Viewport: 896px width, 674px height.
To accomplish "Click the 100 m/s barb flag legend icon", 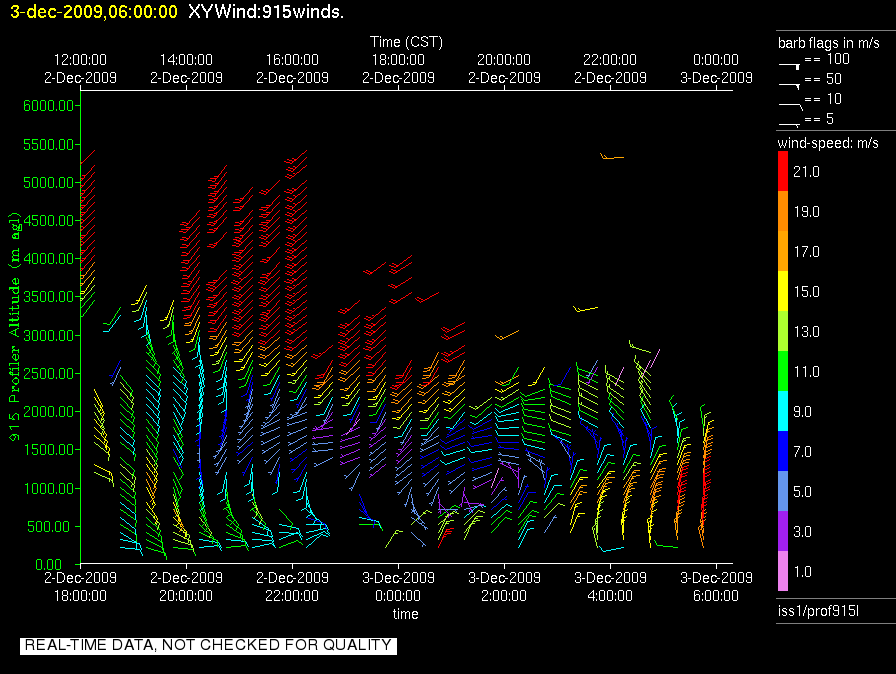I will tap(789, 65).
